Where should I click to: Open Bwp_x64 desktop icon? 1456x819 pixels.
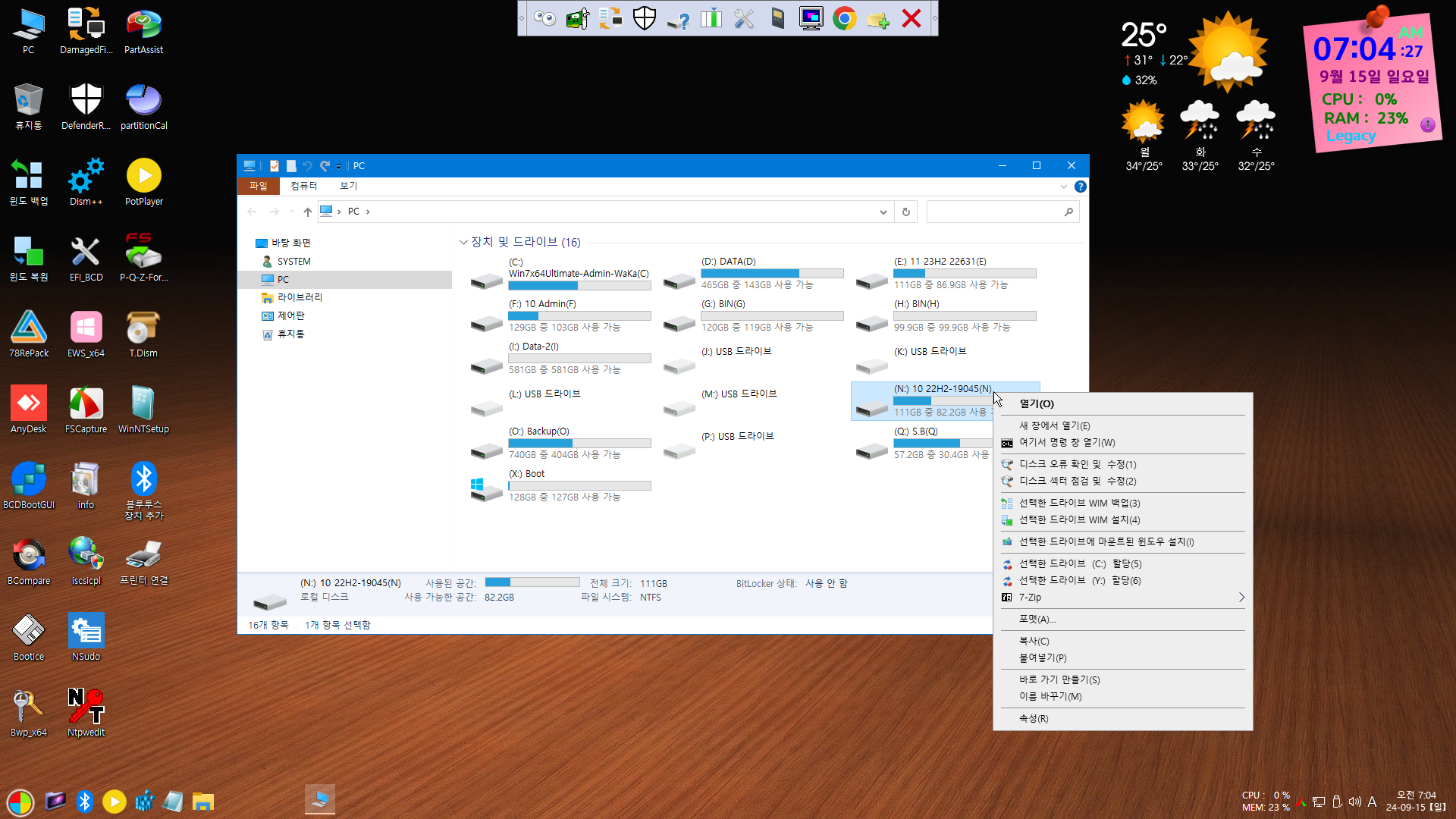[x=29, y=714]
